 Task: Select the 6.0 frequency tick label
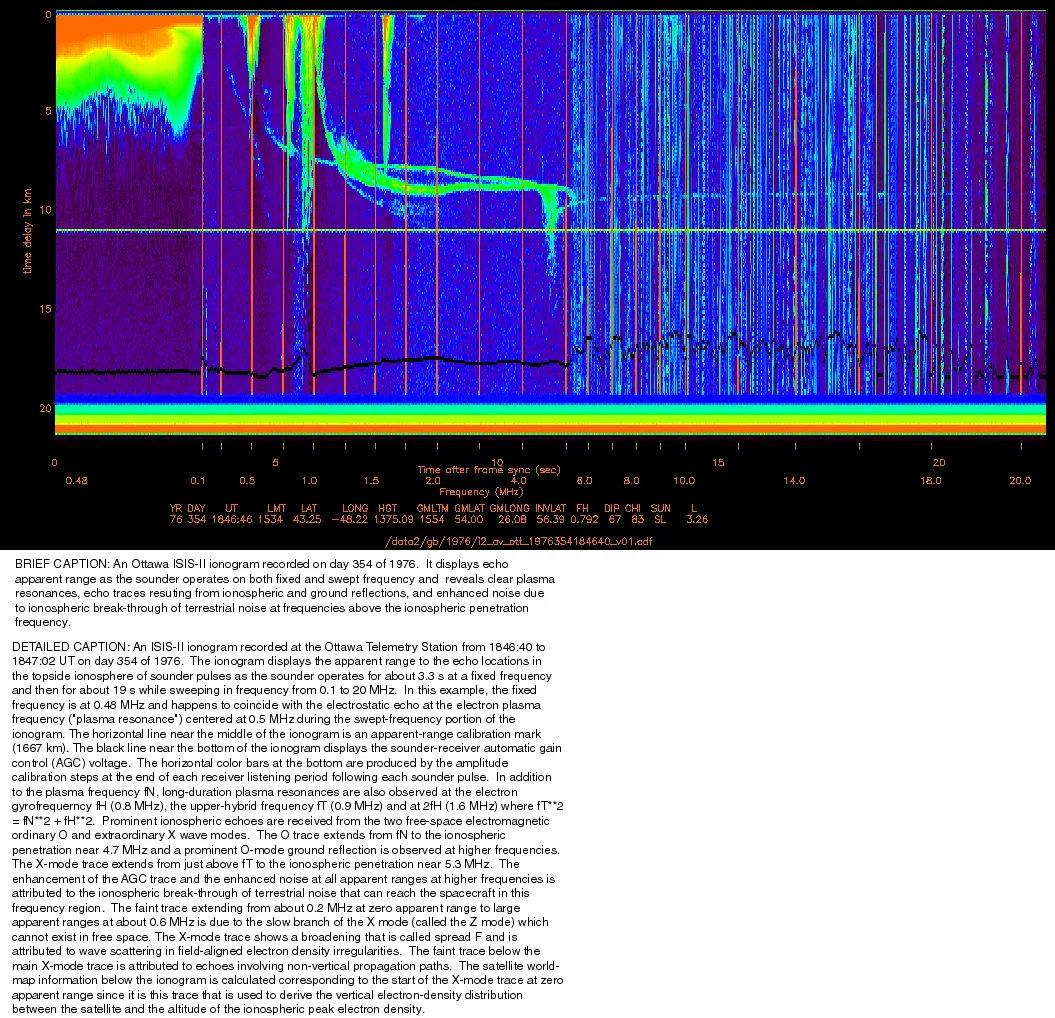pyautogui.click(x=584, y=480)
